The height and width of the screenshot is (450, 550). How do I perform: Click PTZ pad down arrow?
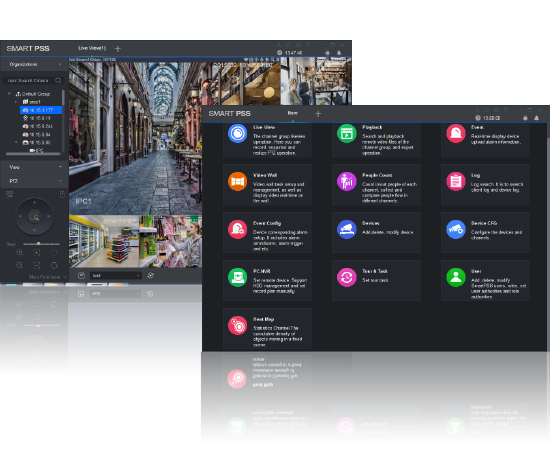tap(34, 230)
